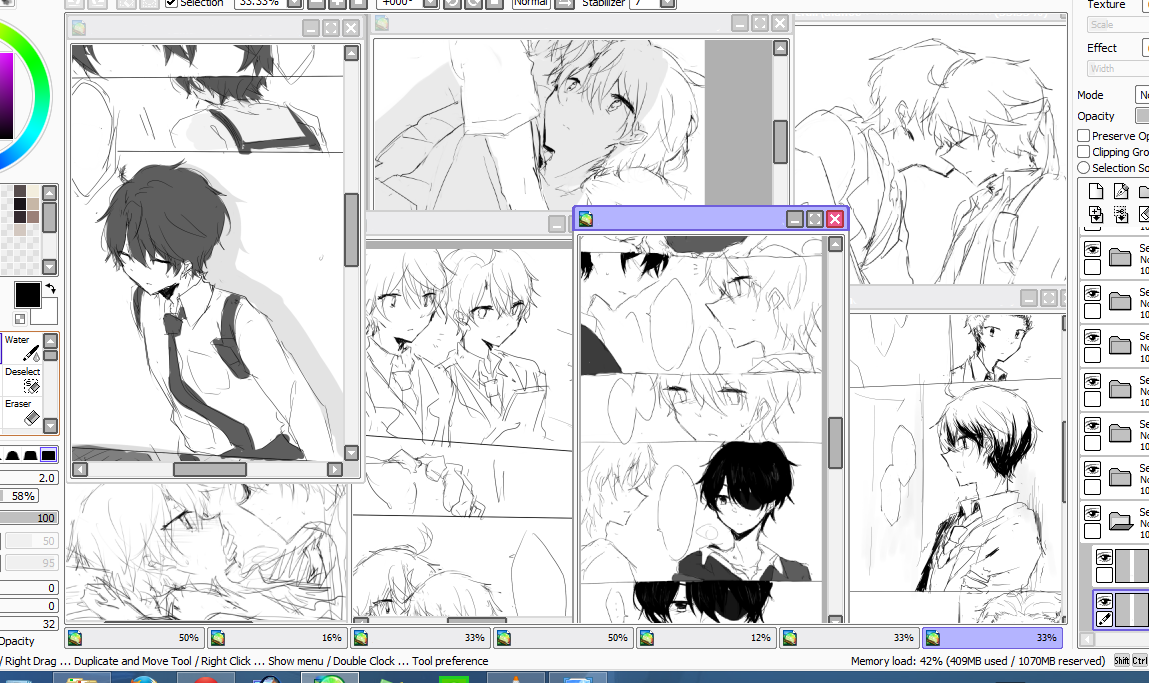Create a new normal layer
Viewport: 1149px width, 683px height.
(x=1096, y=191)
